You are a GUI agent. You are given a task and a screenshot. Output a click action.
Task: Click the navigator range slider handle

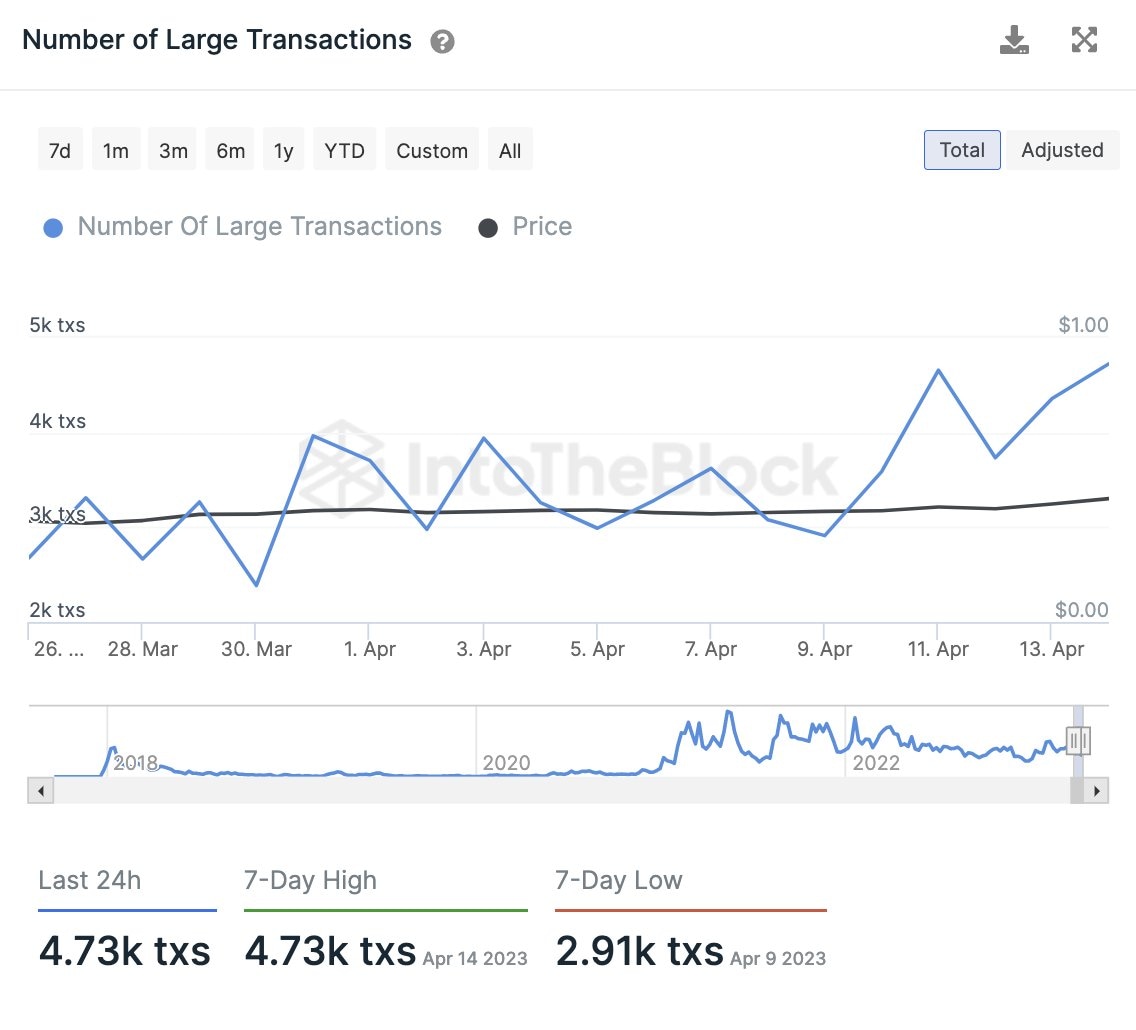(1078, 741)
